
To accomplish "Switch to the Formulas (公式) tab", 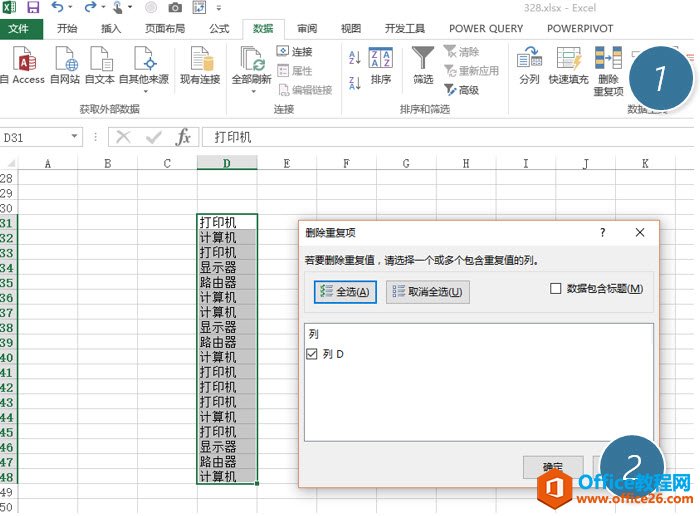I will 218,29.
